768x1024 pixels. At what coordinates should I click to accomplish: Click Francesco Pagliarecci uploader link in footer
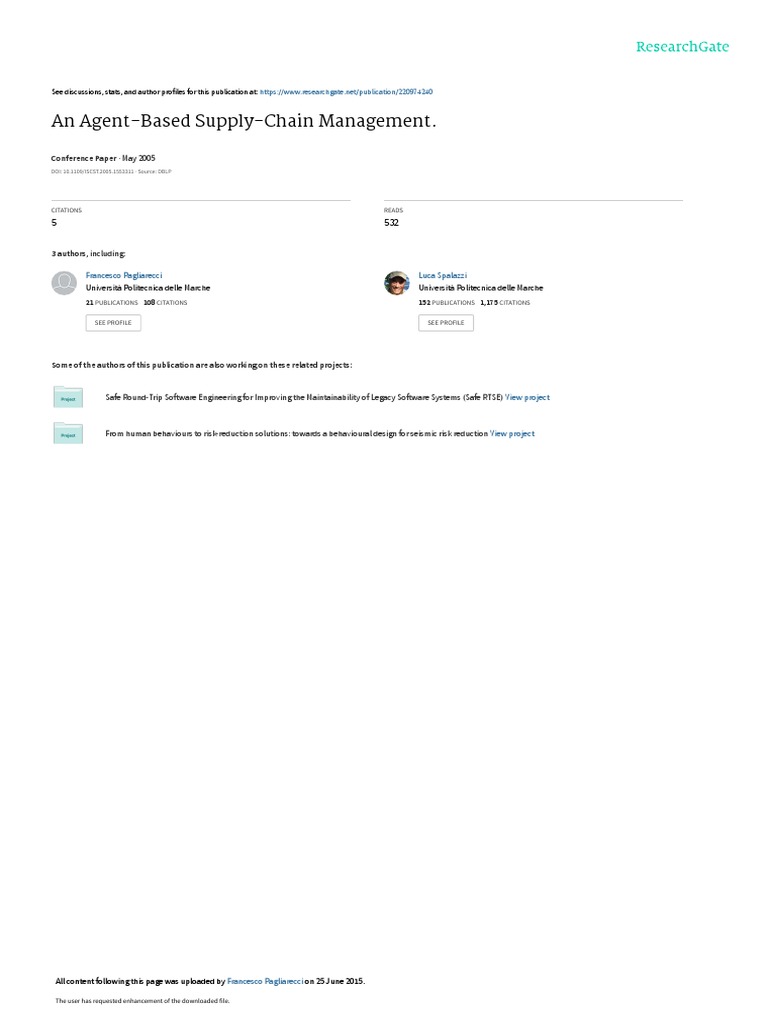(x=265, y=981)
